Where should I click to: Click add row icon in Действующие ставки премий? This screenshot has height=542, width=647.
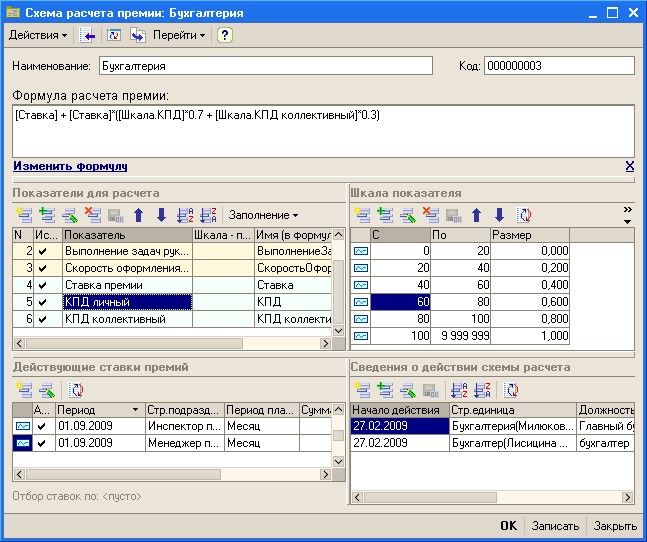click(23, 390)
